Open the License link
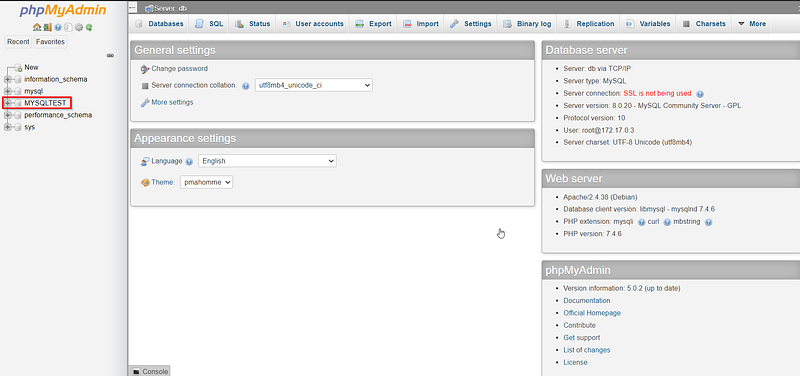The image size is (800, 376). coord(576,362)
